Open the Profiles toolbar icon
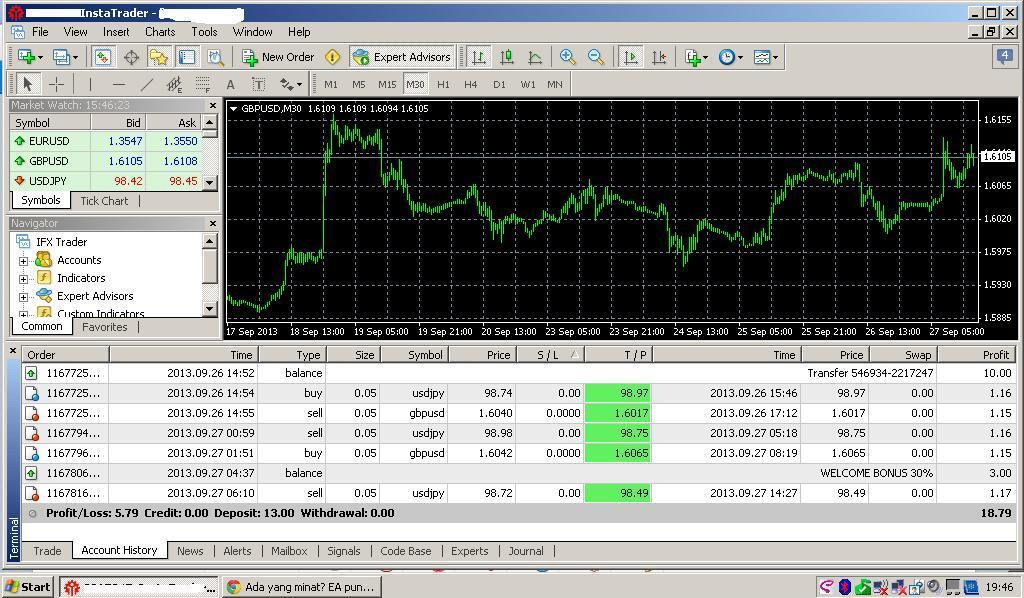Viewport: 1024px width, 598px height. [65, 57]
